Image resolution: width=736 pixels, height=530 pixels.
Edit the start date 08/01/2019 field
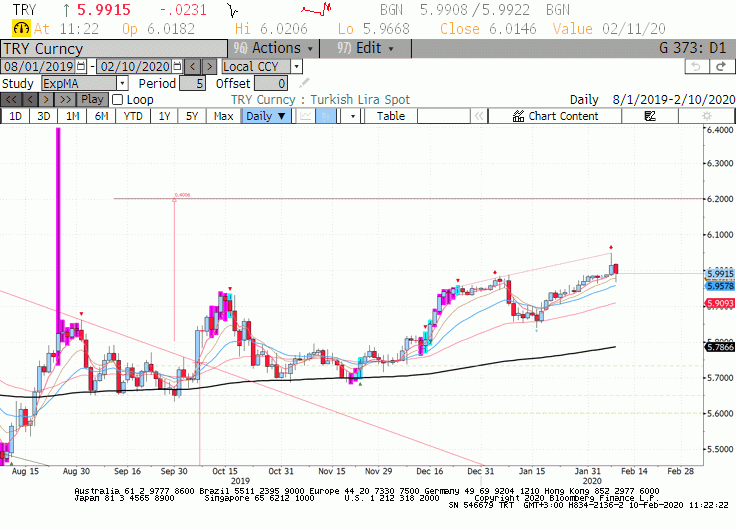click(39, 66)
